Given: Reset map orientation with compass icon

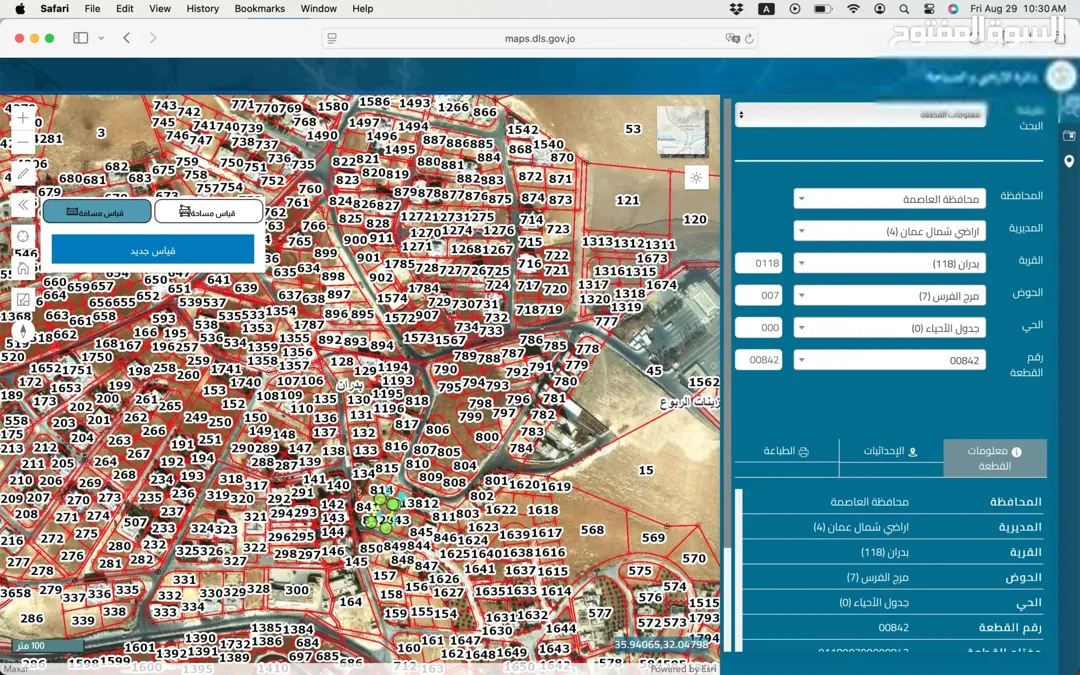Looking at the screenshot, I should tap(23, 331).
